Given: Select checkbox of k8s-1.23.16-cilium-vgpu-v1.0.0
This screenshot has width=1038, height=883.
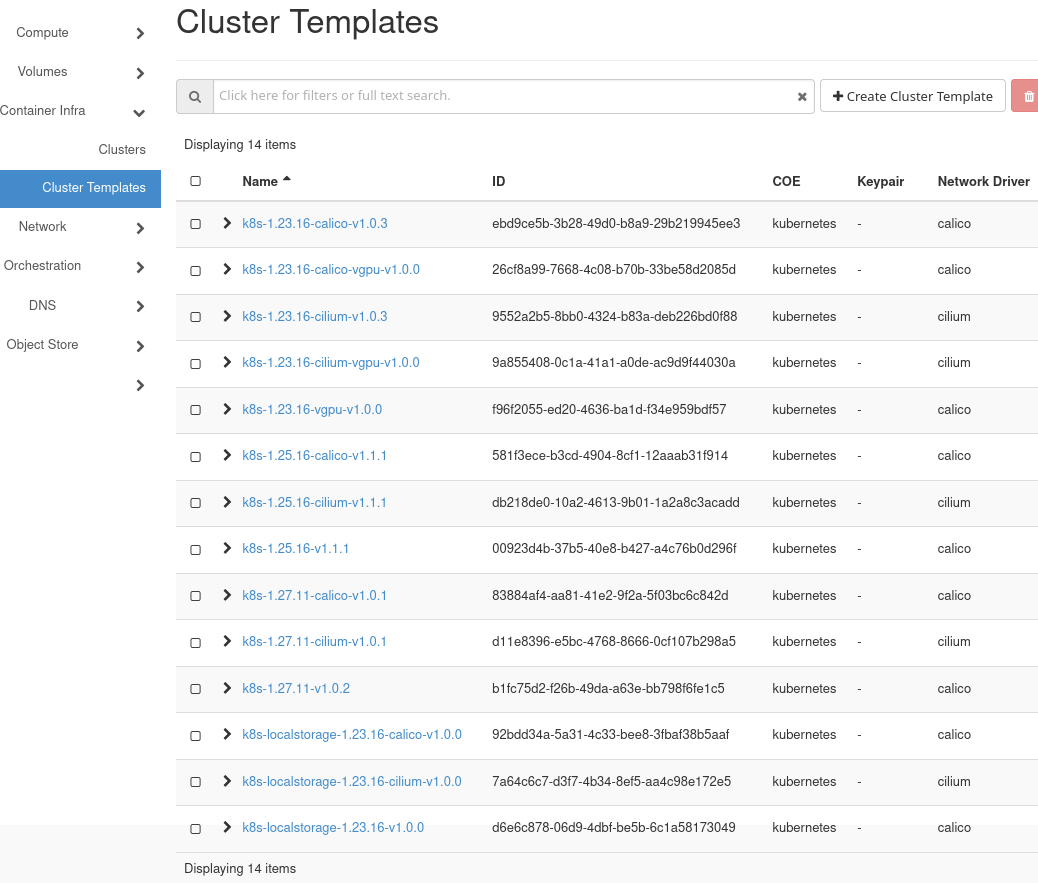Looking at the screenshot, I should [195, 363].
